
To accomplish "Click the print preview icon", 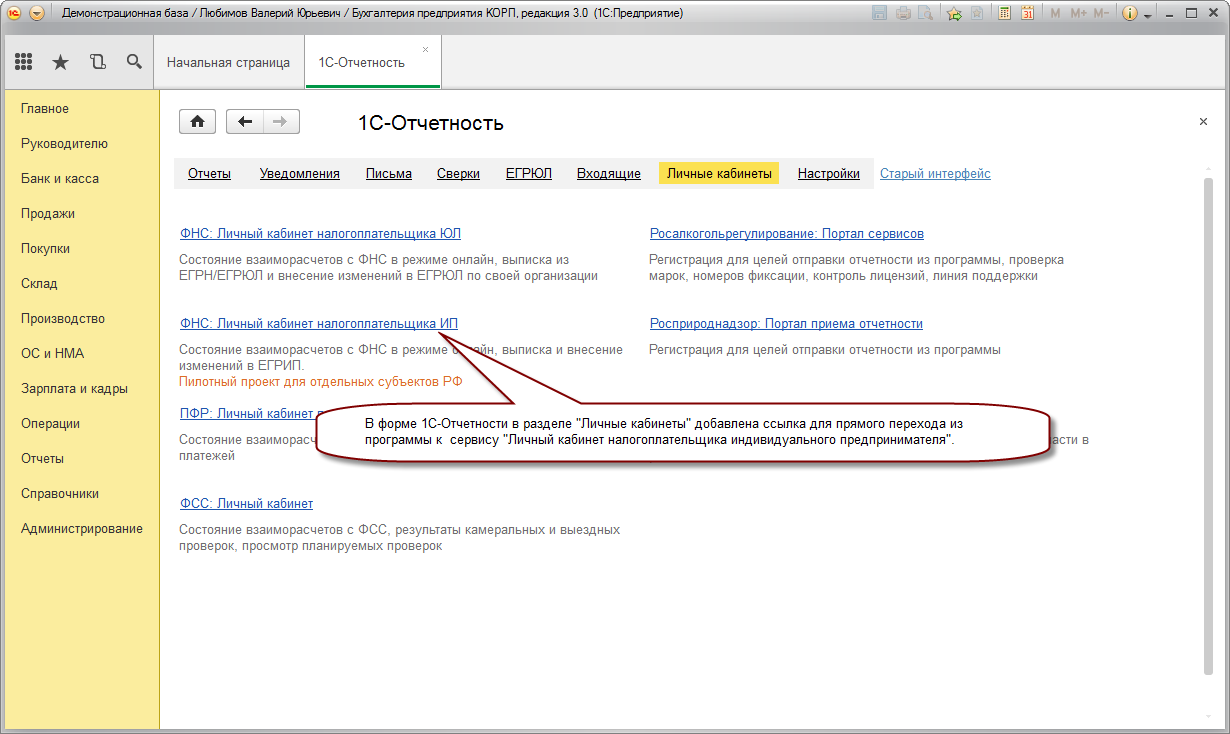I will 925,14.
